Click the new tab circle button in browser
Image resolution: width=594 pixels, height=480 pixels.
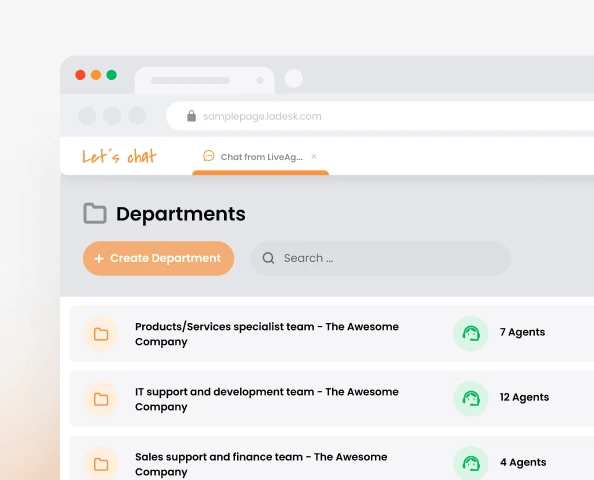pyautogui.click(x=294, y=78)
